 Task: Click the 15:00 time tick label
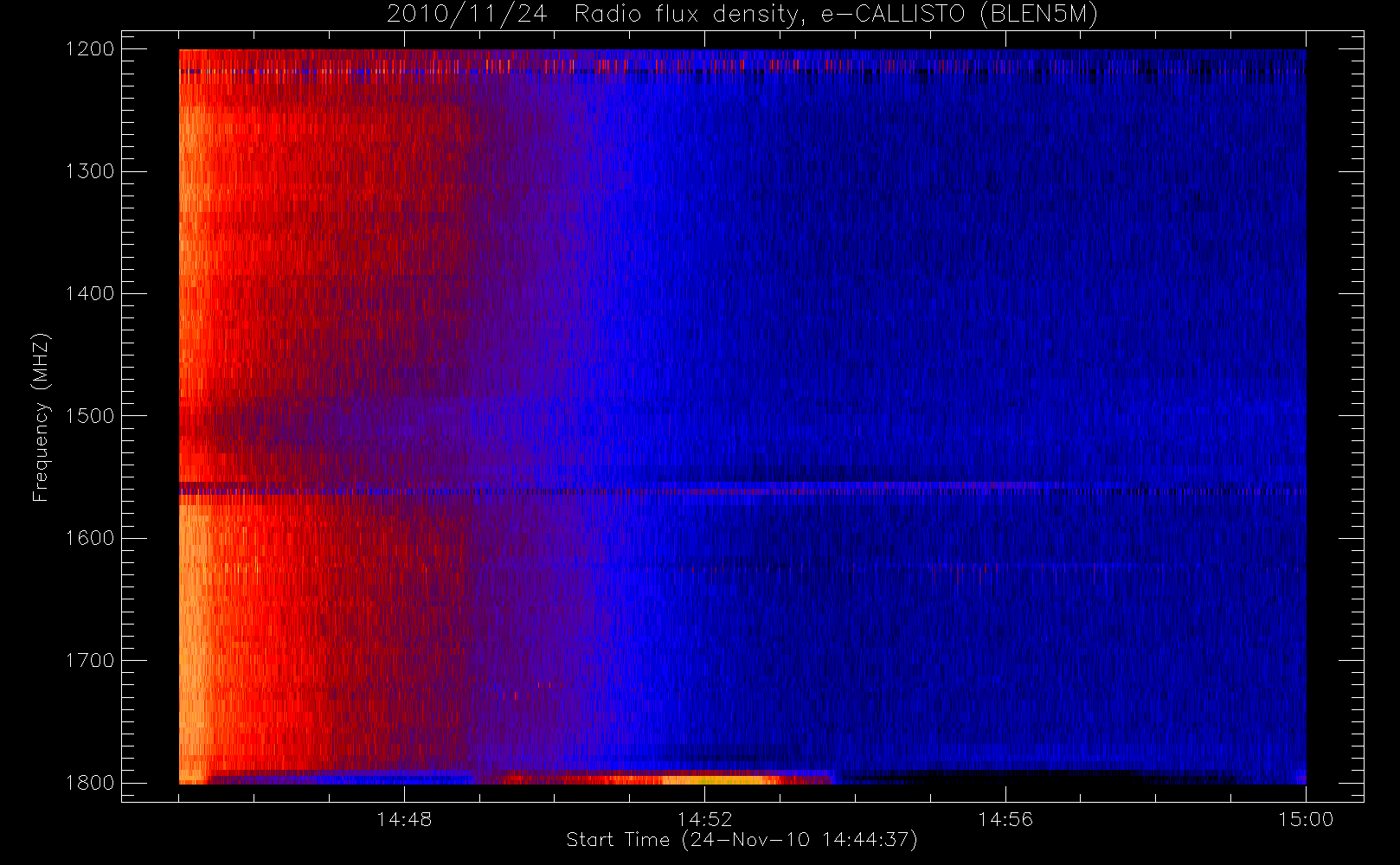point(1306,819)
